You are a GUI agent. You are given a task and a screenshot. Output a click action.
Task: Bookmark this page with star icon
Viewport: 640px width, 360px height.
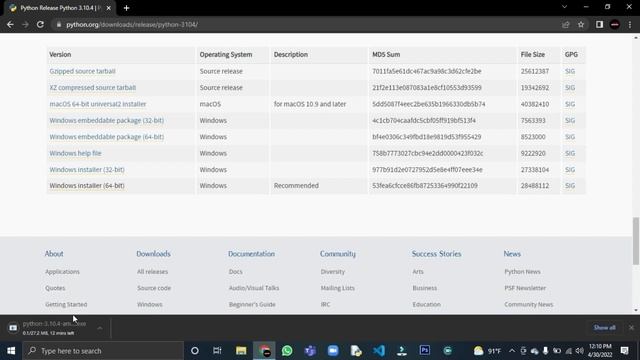click(581, 24)
